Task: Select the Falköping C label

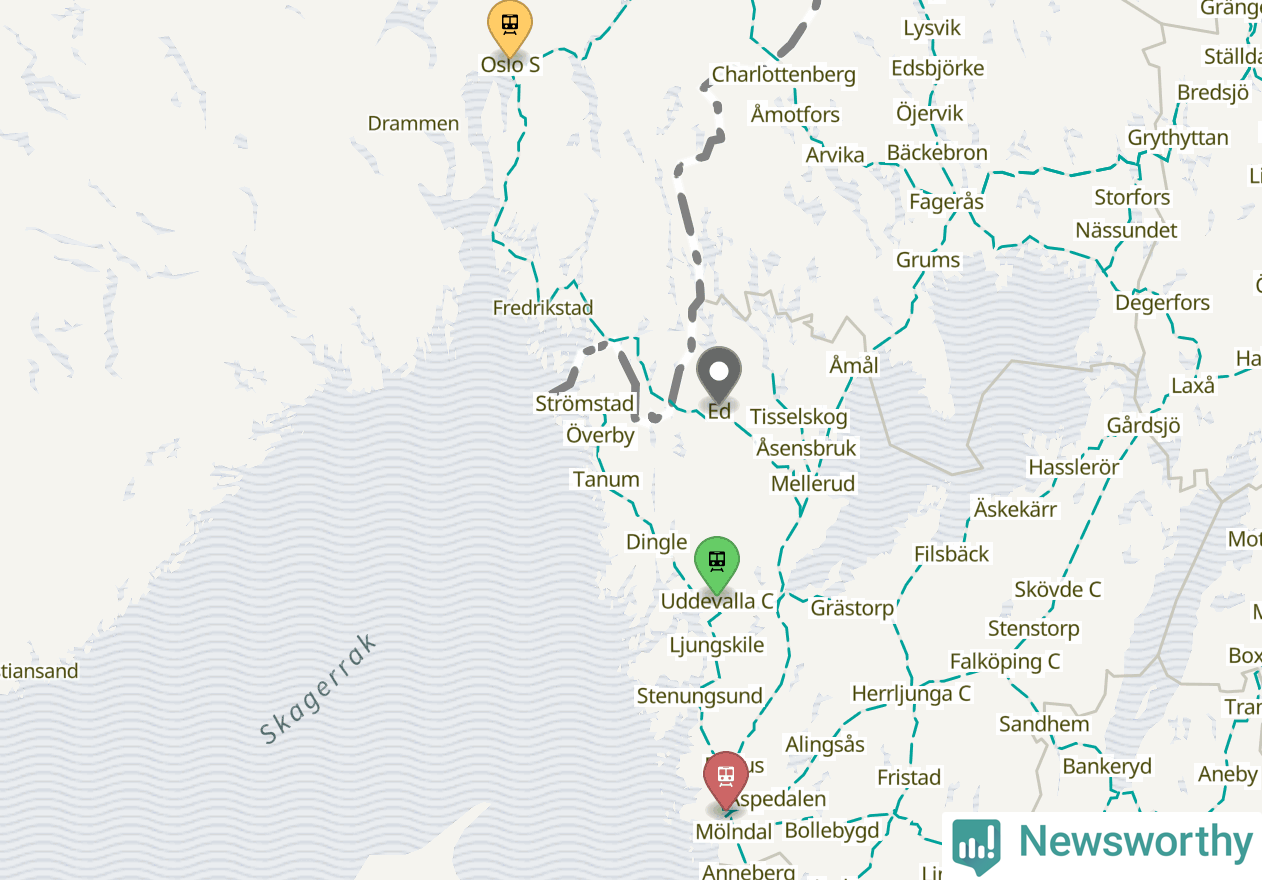Action: pyautogui.click(x=1005, y=662)
